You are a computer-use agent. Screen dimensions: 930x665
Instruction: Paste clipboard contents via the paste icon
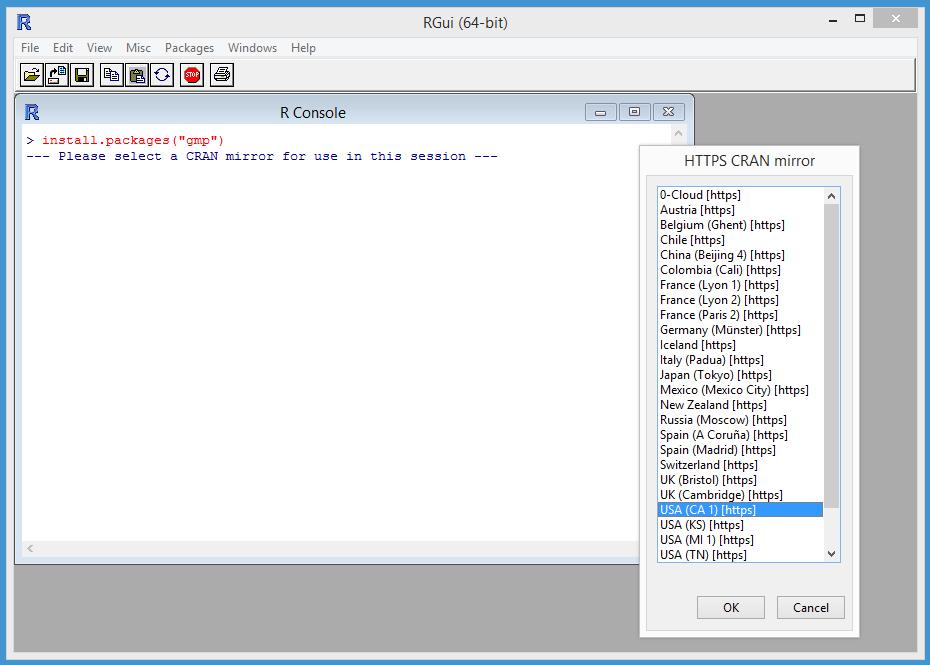[136, 75]
